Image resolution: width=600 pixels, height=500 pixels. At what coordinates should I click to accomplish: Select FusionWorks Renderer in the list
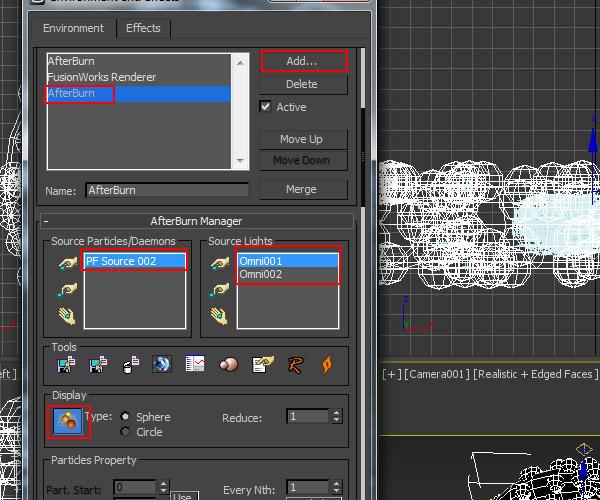pyautogui.click(x=139, y=77)
